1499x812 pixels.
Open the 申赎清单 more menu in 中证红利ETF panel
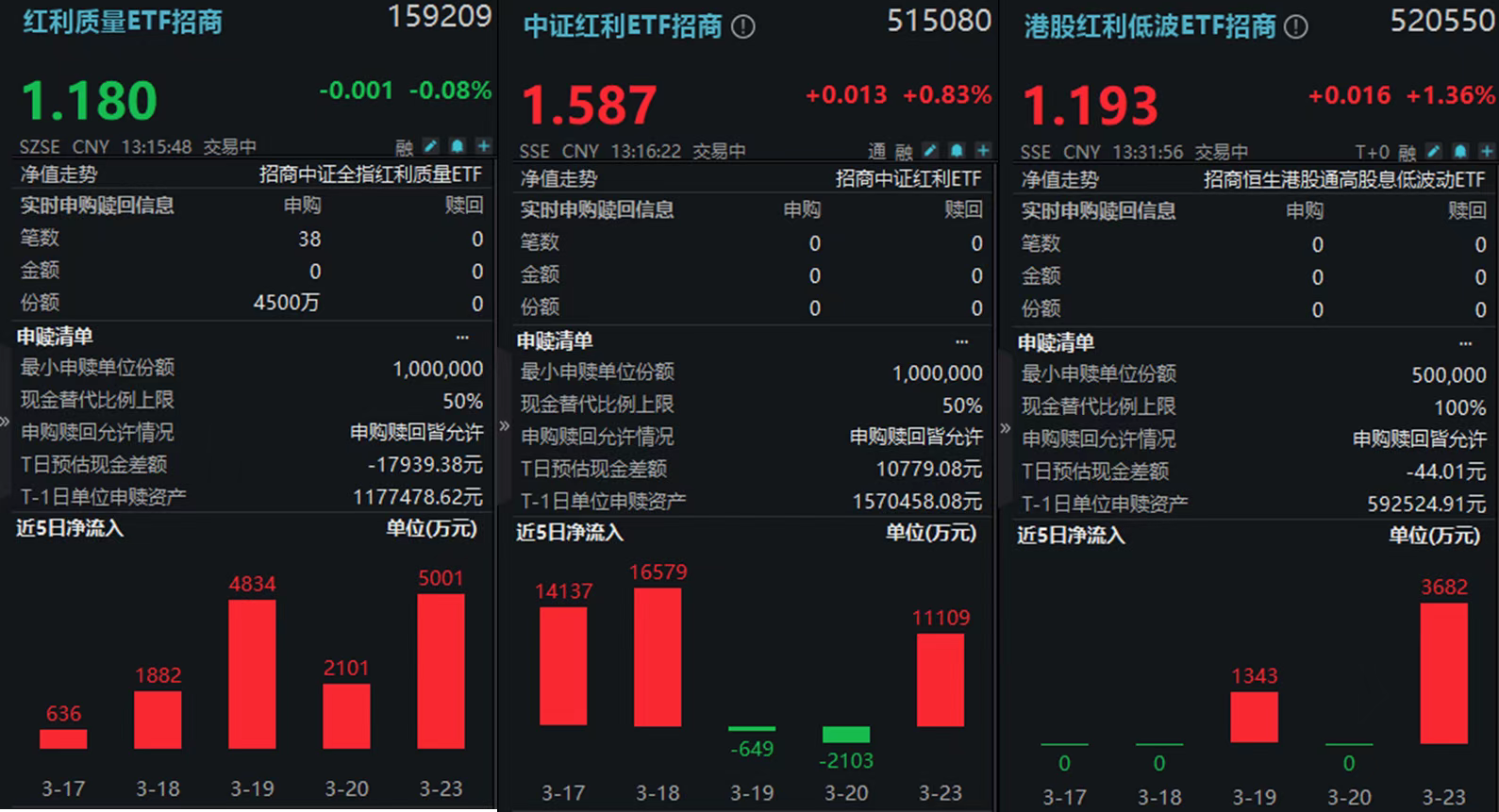pos(962,341)
